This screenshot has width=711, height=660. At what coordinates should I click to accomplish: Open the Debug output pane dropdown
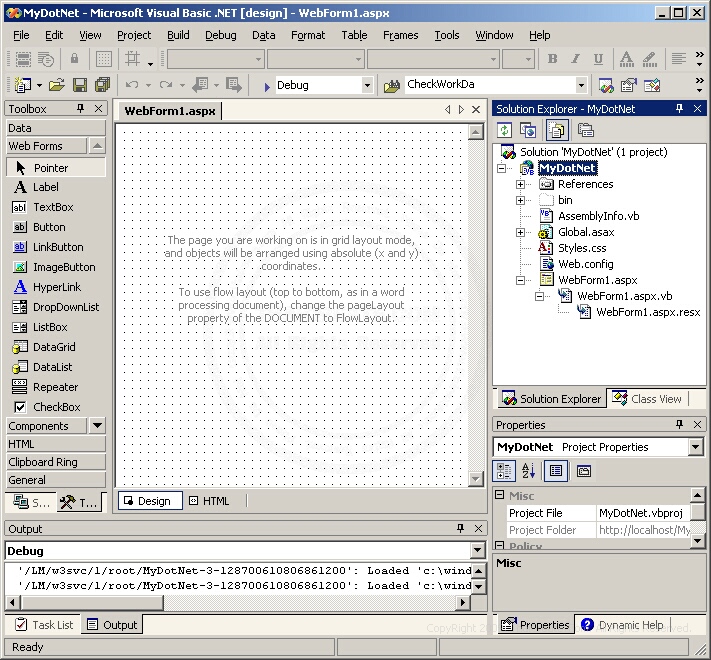pos(477,551)
